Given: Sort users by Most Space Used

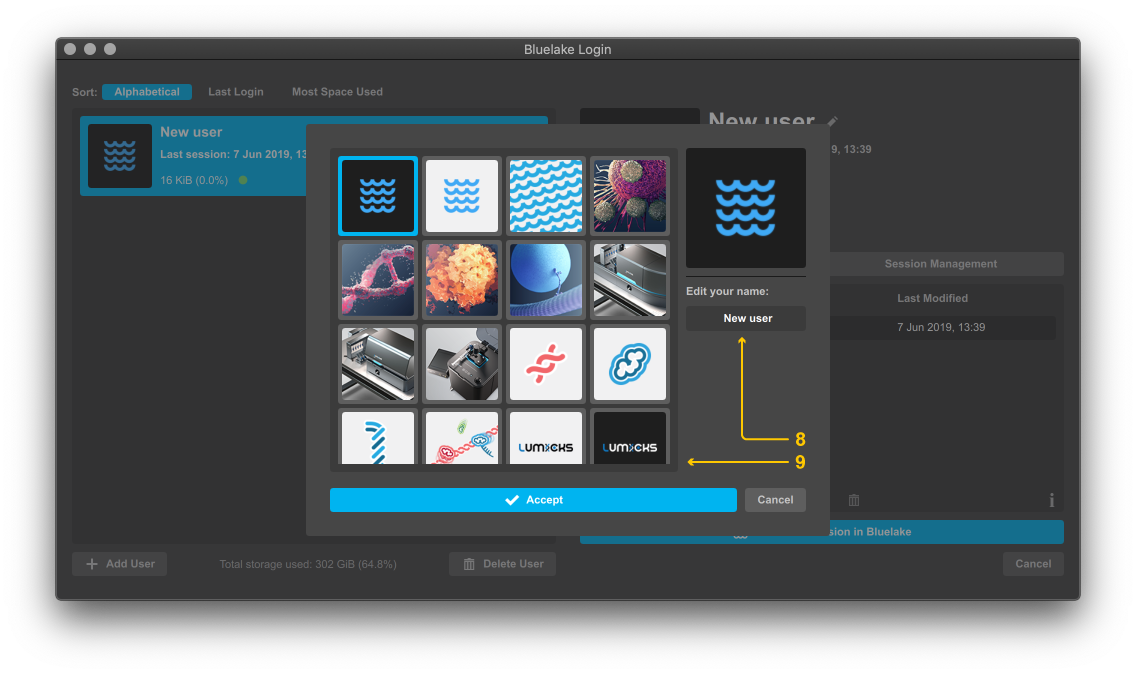Looking at the screenshot, I should (337, 92).
